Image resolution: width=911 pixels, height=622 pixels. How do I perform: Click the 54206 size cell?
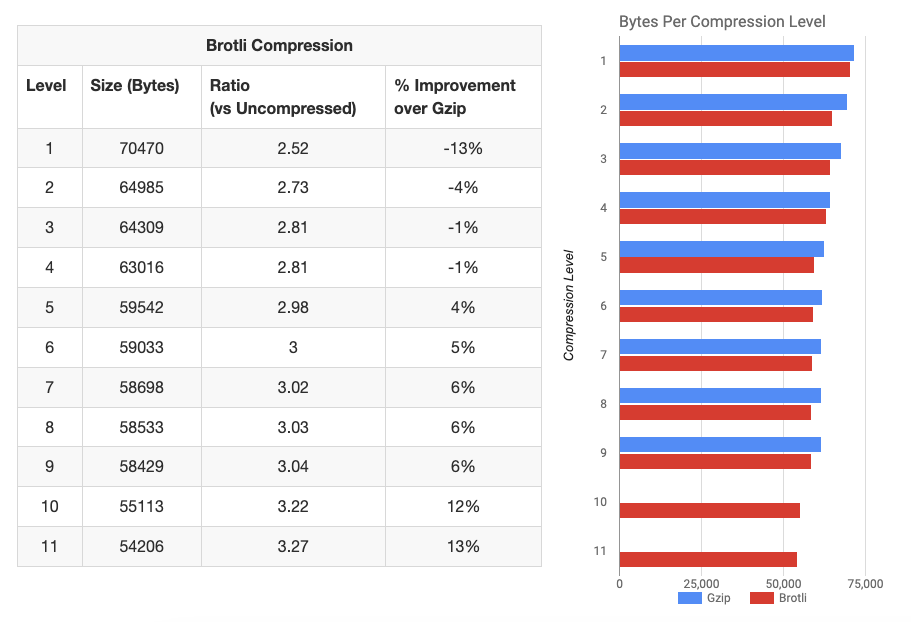(x=141, y=546)
